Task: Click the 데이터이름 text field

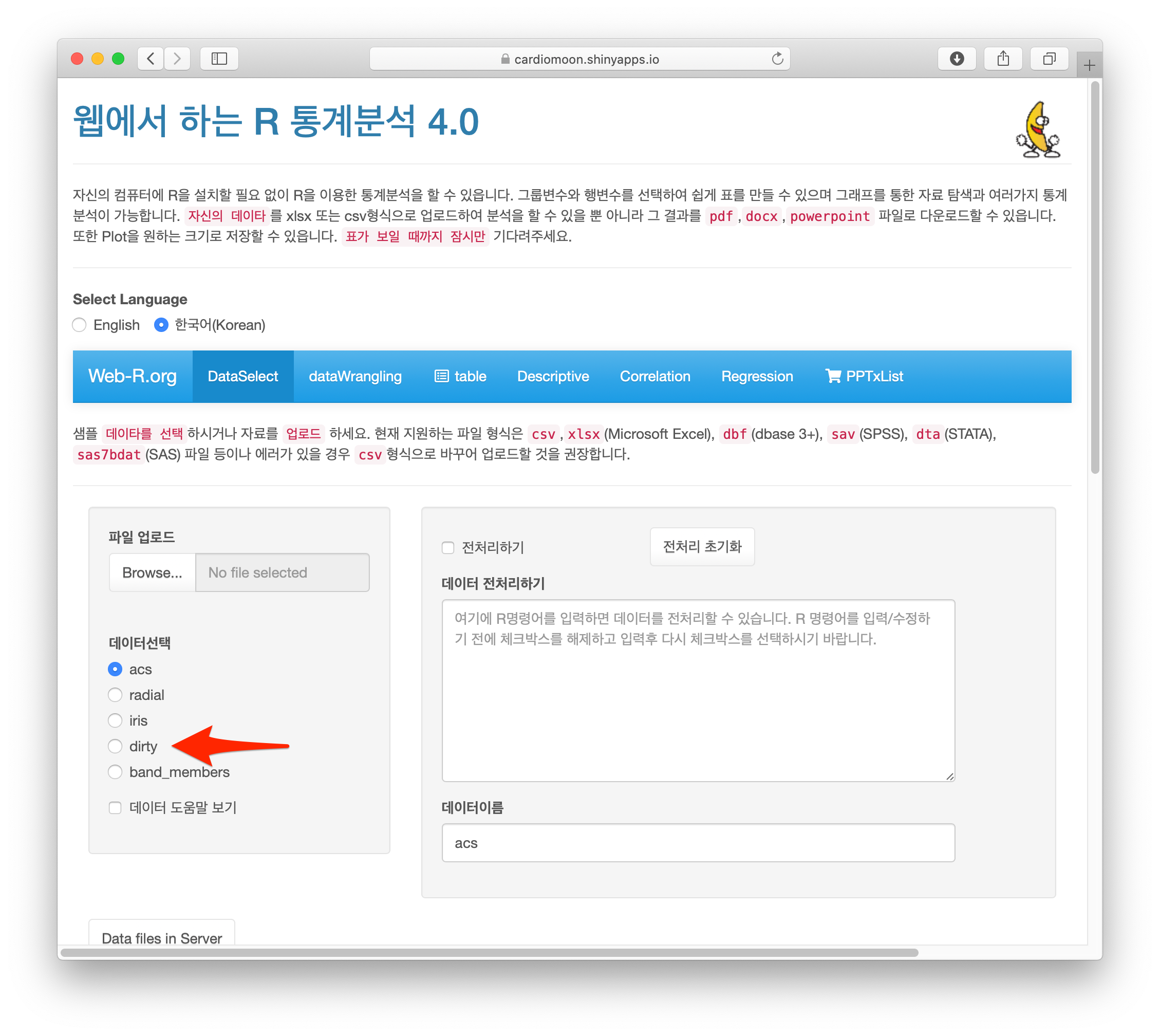Action: [x=698, y=842]
